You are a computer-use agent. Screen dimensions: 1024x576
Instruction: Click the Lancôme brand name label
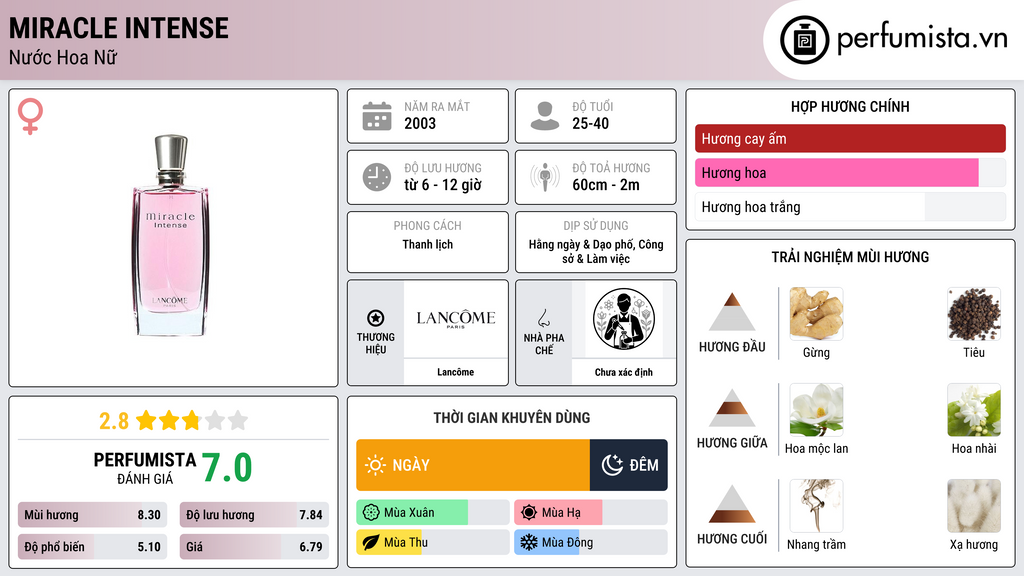point(456,372)
